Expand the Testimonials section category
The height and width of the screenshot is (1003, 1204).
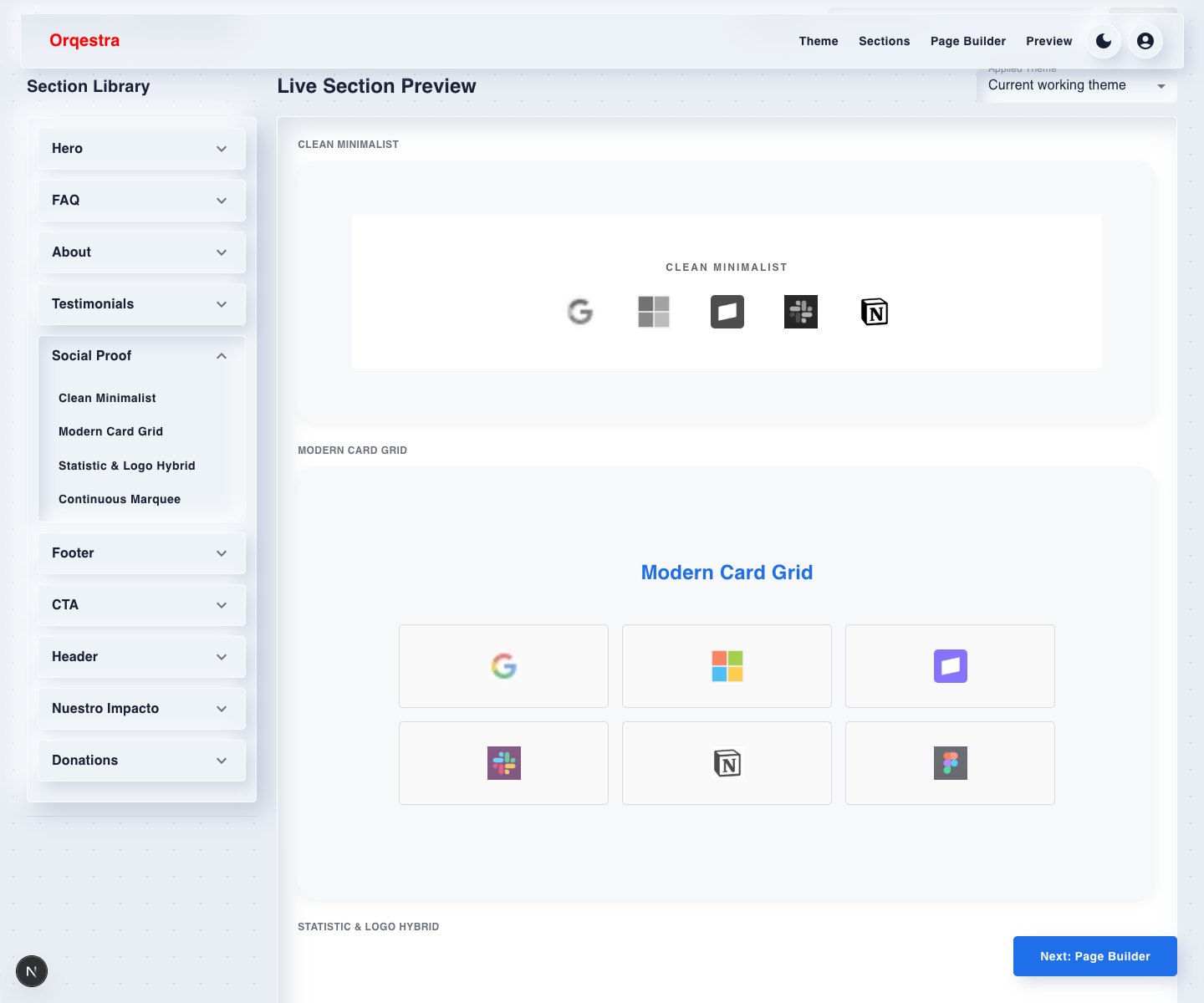pos(142,304)
